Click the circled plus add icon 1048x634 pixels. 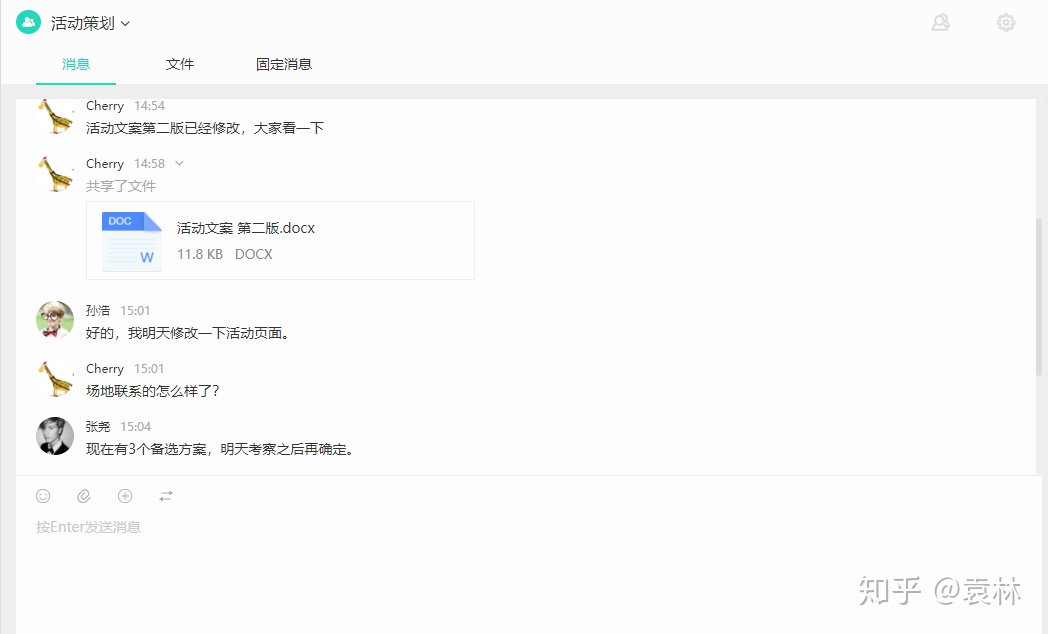125,496
